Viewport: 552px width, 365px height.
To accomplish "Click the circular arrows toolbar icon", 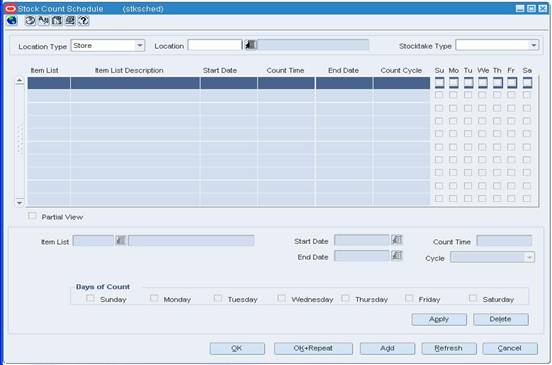I will 30,21.
